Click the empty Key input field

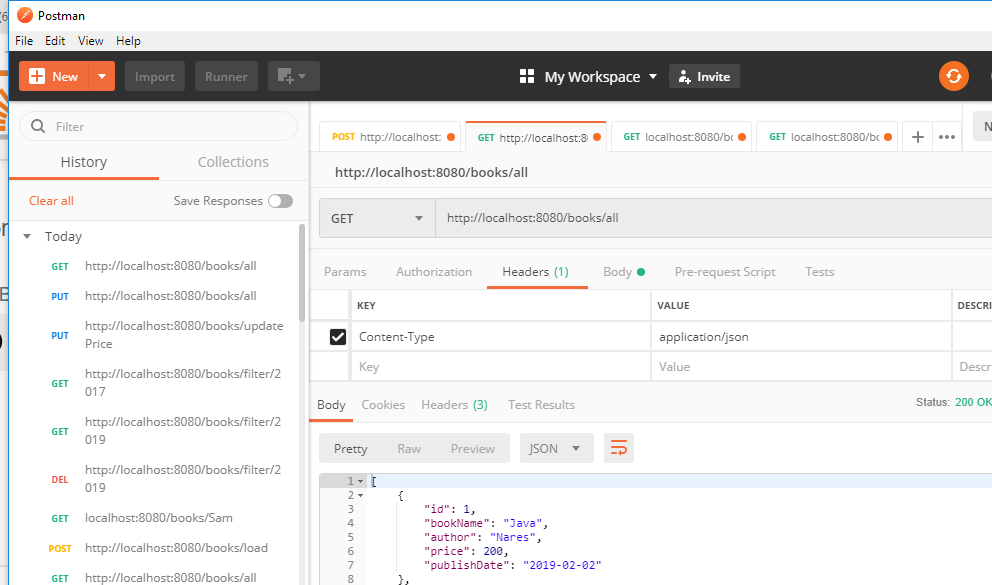(500, 367)
